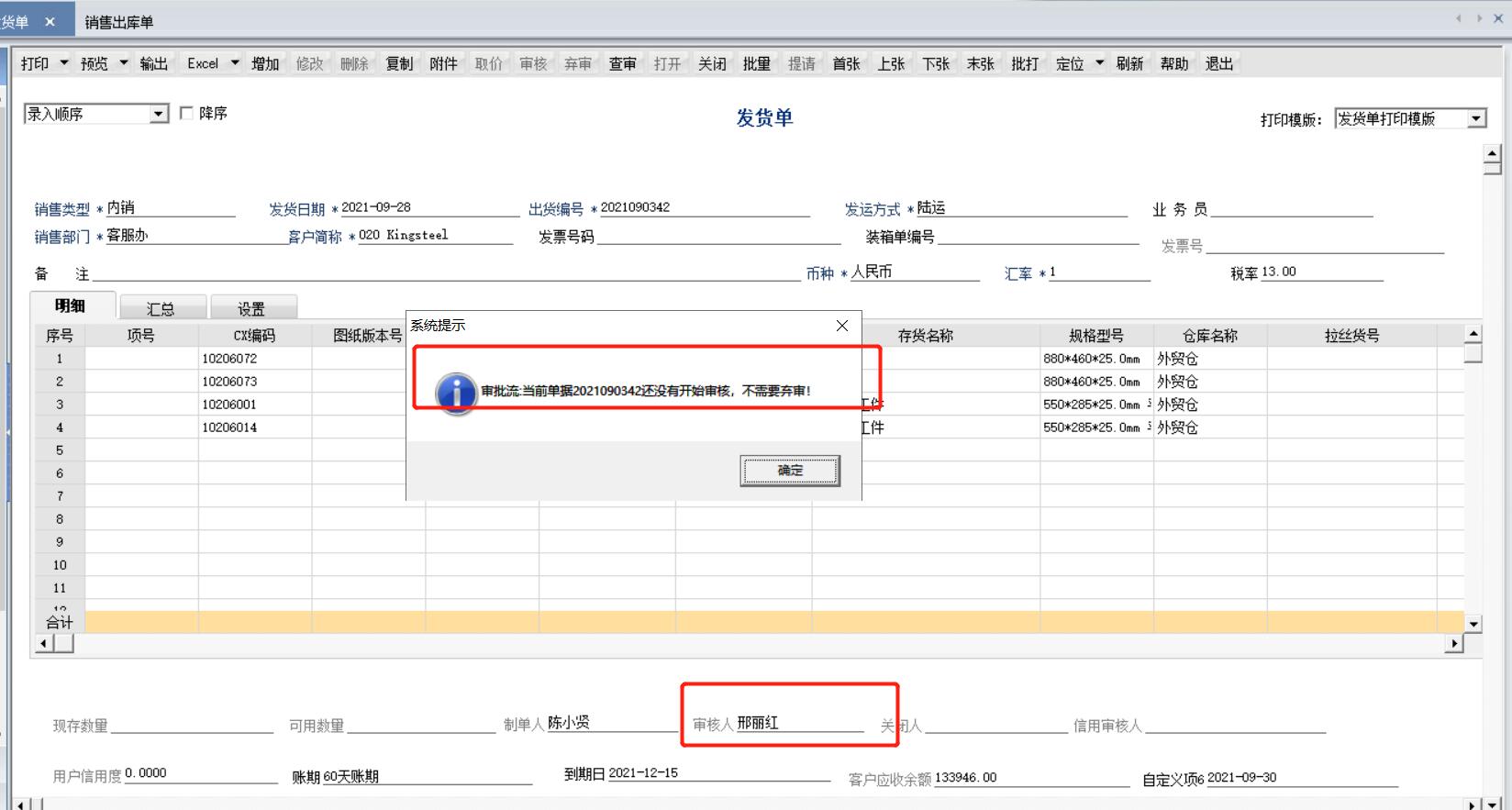Click the 账期 field 60天账期
This screenshot has height=810, width=1512.
427,776
